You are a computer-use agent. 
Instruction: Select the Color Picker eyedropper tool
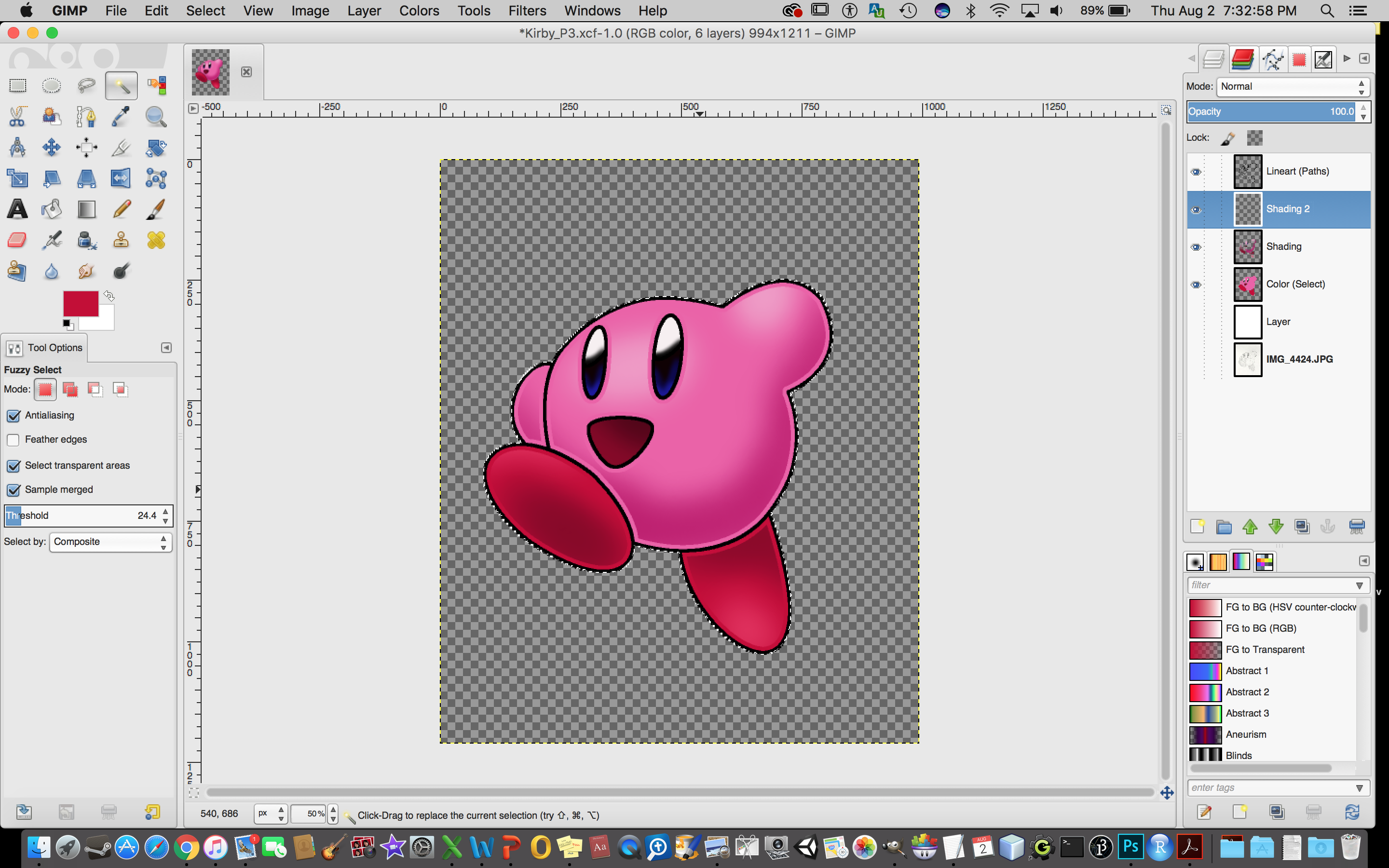pos(121,117)
